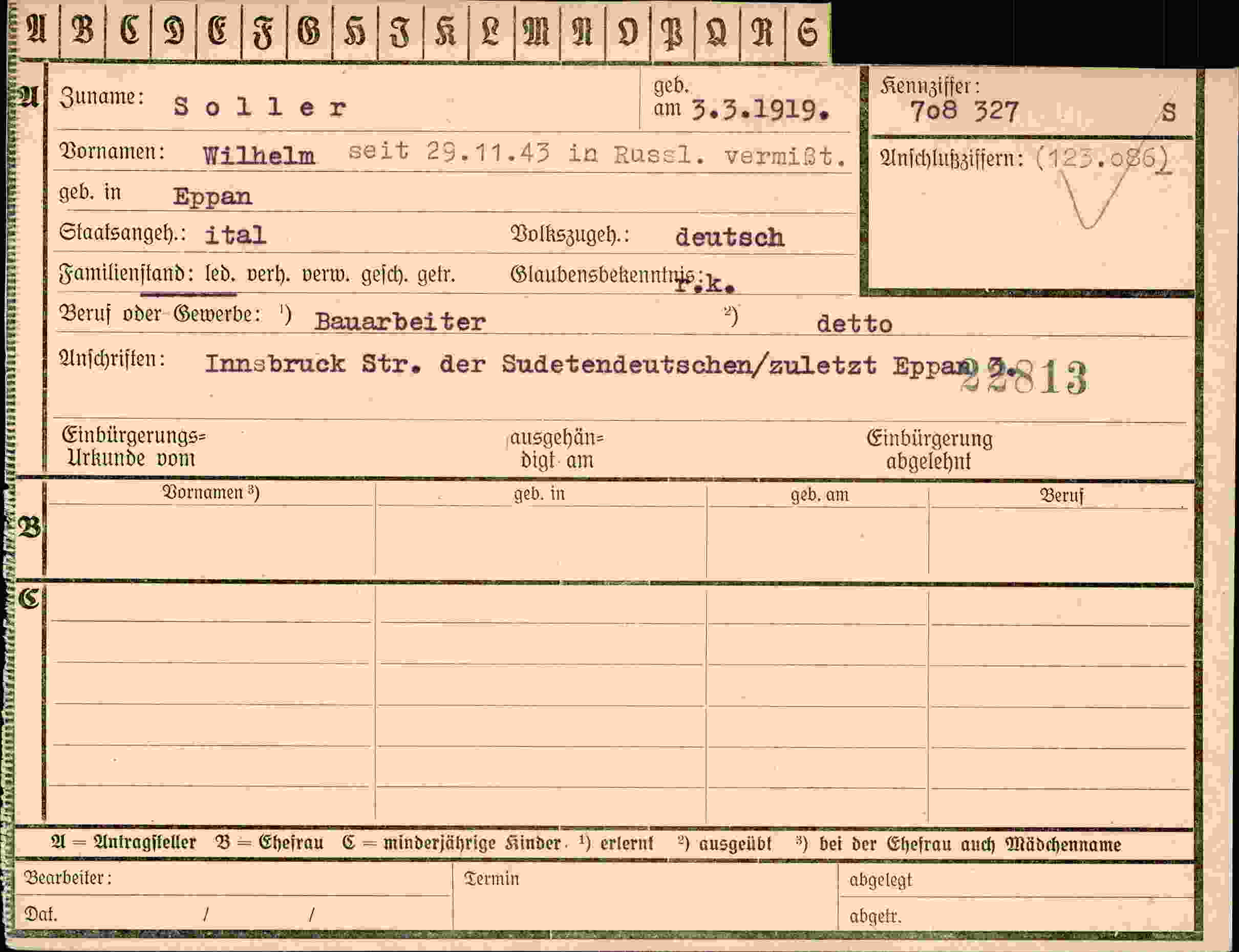This screenshot has width=1239, height=952.
Task: Select the index tab letter C
Action: 129,30
